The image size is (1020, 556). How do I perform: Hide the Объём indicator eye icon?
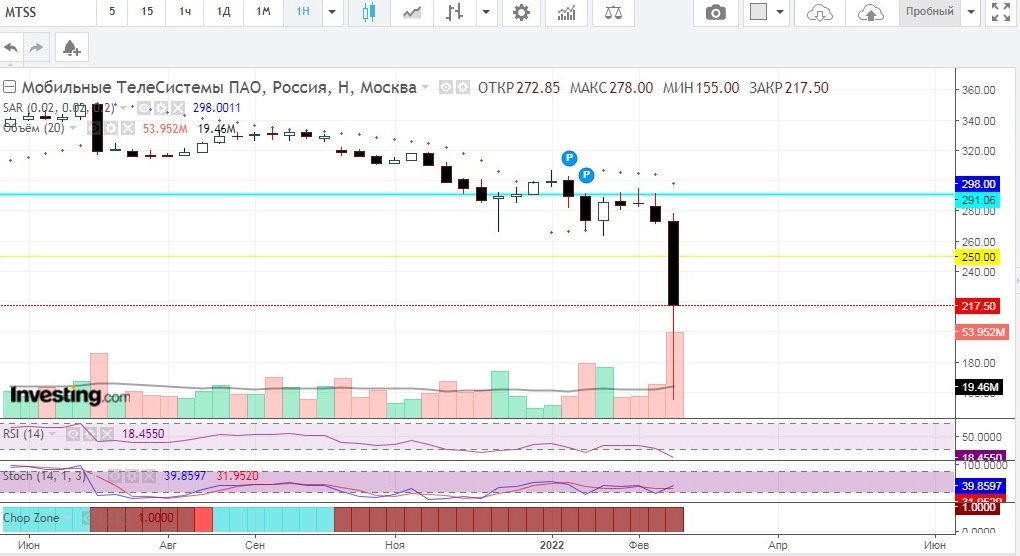pos(95,128)
